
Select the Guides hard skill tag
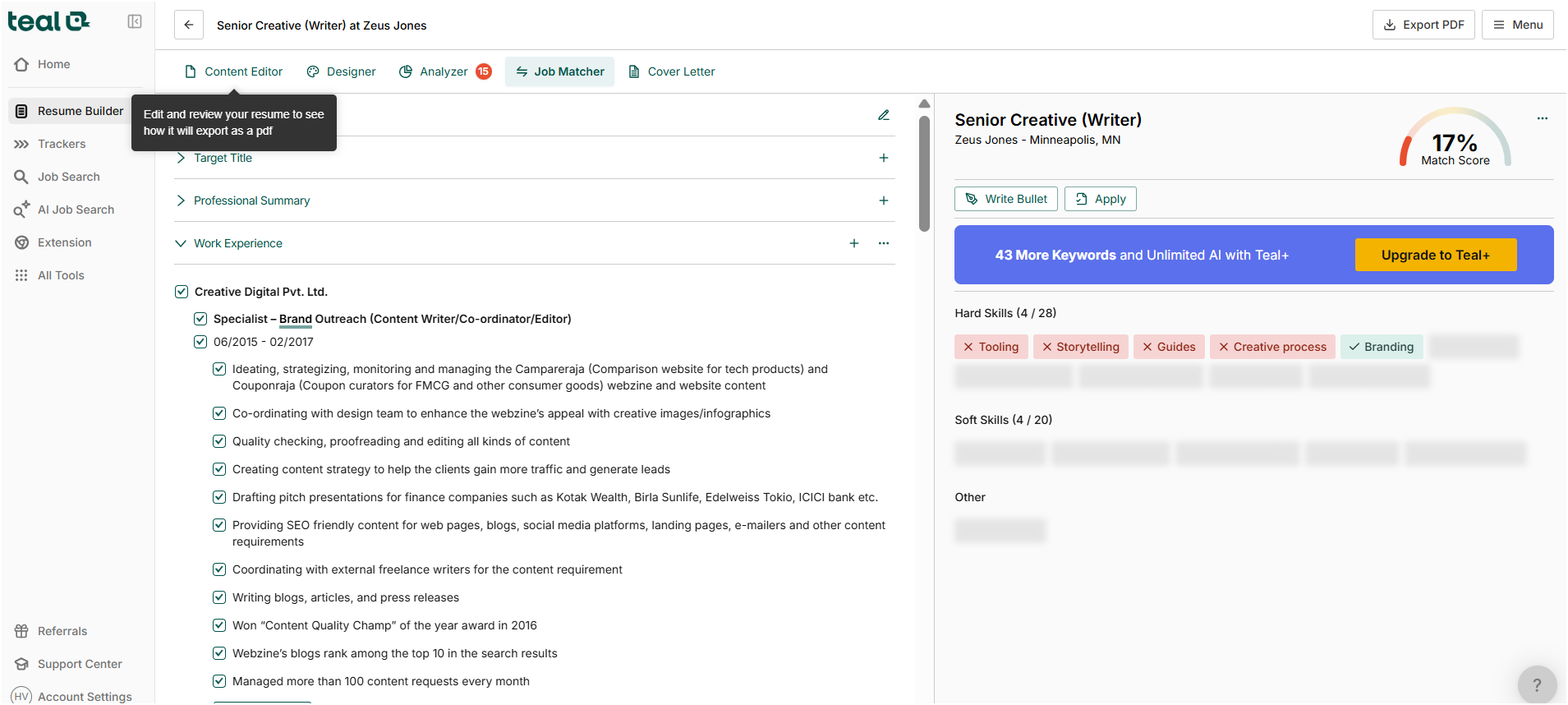(1169, 347)
